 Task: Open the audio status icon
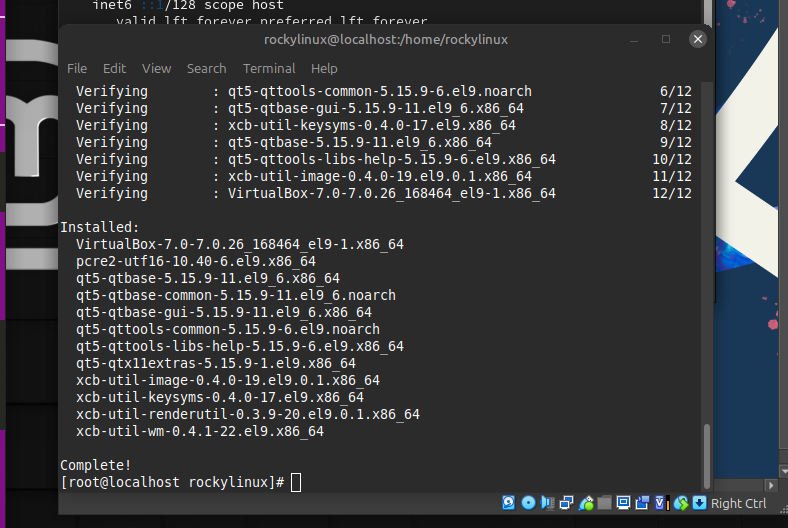[547, 503]
